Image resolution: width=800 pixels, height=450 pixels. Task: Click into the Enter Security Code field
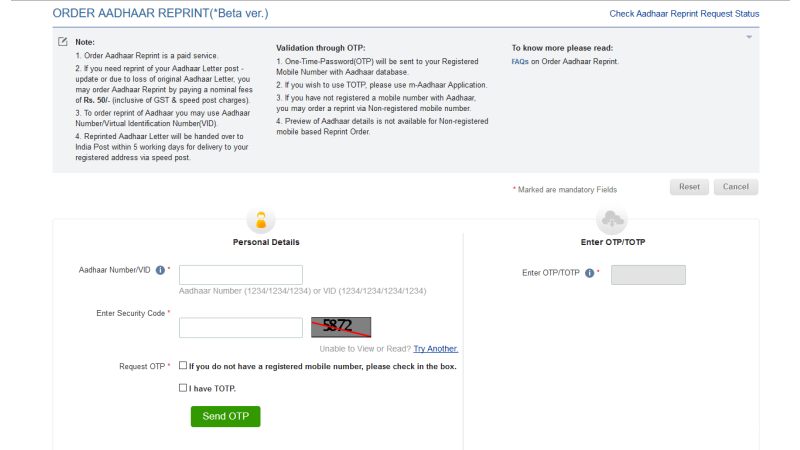coord(240,327)
